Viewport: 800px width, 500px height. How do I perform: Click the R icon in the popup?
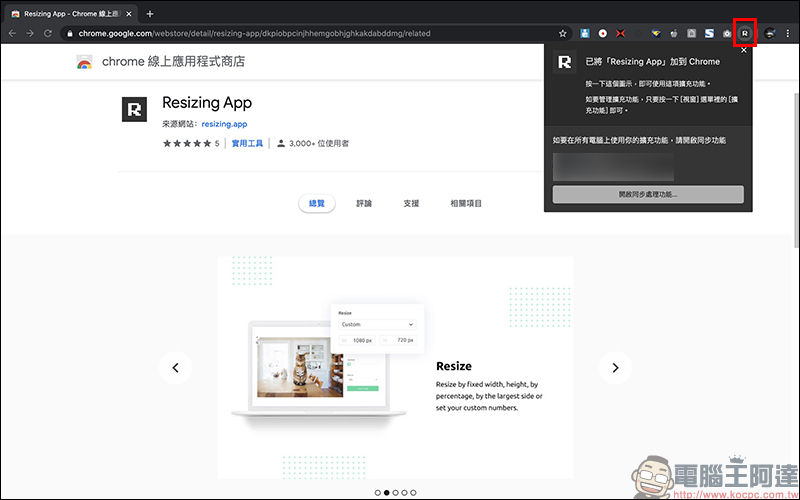click(x=565, y=62)
